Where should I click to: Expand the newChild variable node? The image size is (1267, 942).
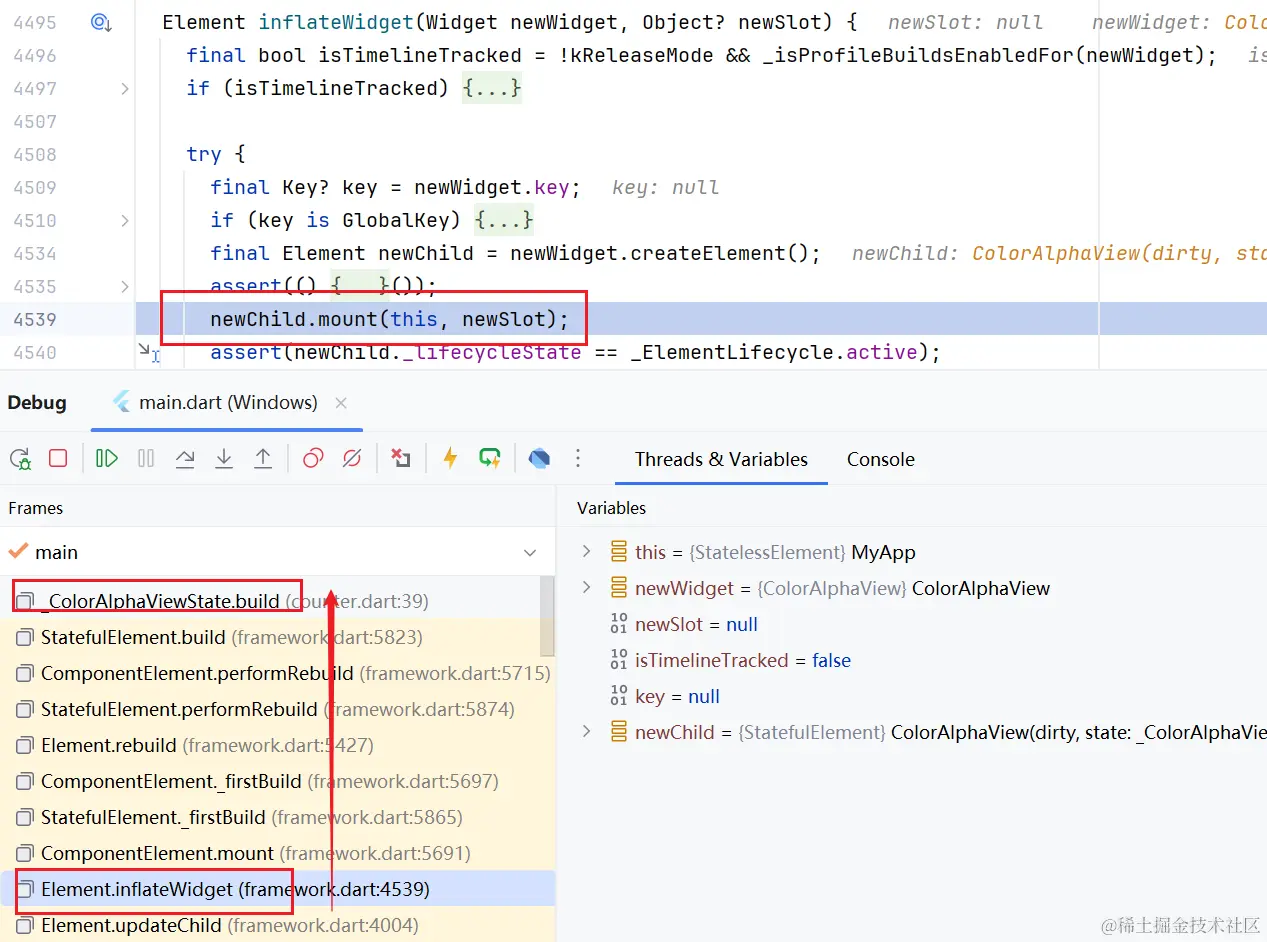(x=587, y=732)
